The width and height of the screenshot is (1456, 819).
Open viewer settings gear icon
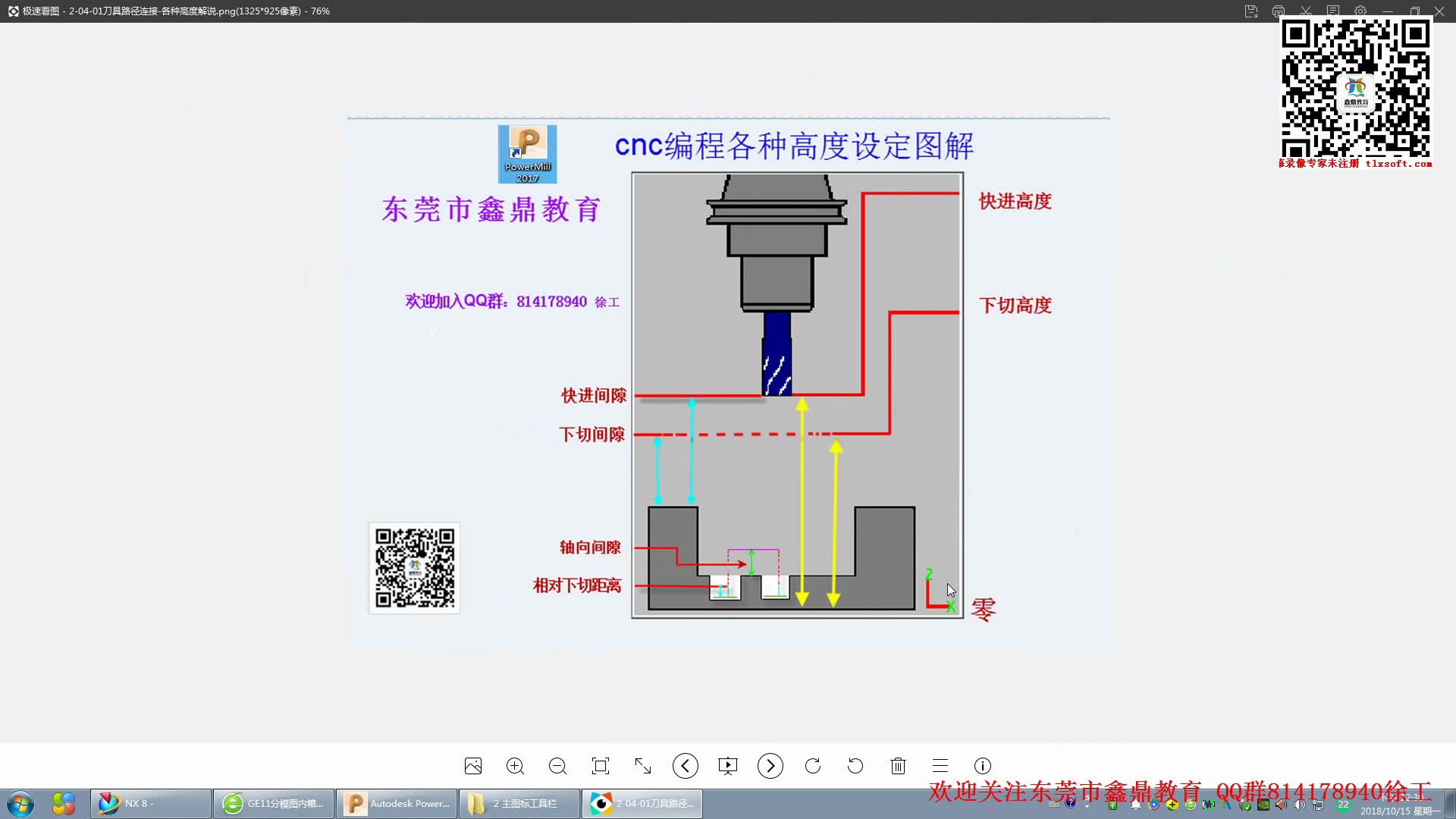1360,11
